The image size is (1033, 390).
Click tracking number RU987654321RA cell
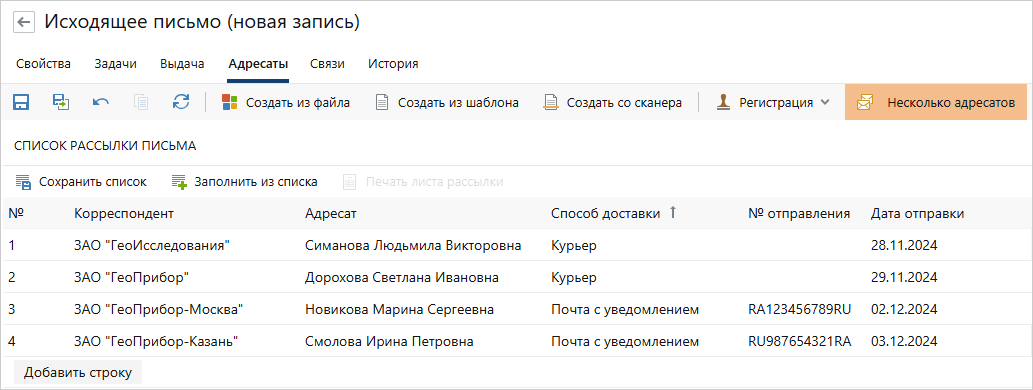(x=800, y=341)
